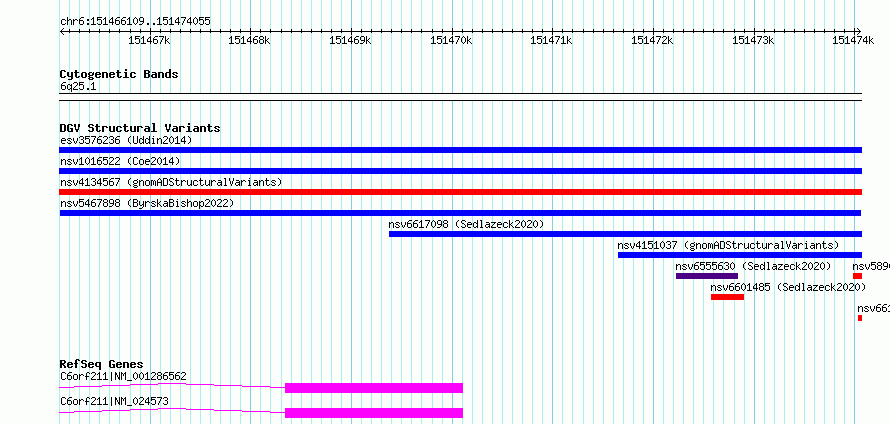Click the nsv4134567 (gnomADStructuralVariants) label

coord(171,182)
